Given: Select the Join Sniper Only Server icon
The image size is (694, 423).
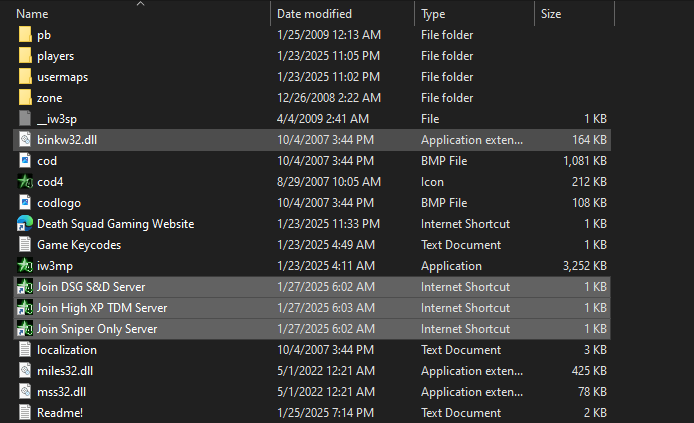Looking at the screenshot, I should click(x=25, y=329).
